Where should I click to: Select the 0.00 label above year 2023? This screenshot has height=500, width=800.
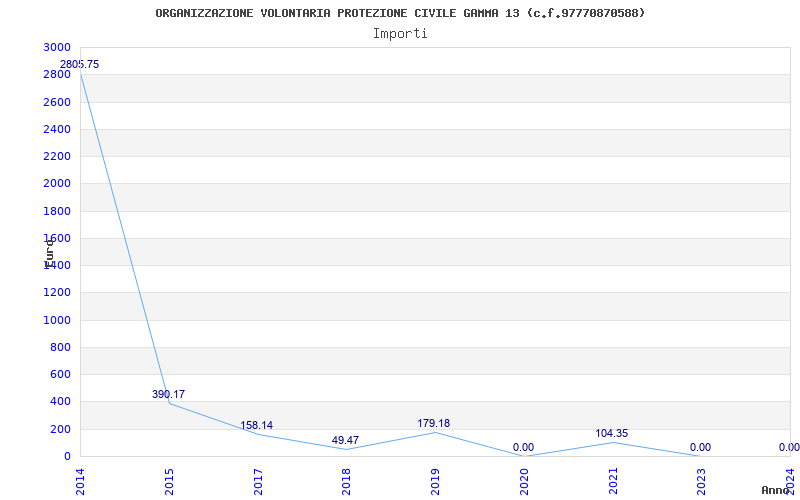point(700,447)
